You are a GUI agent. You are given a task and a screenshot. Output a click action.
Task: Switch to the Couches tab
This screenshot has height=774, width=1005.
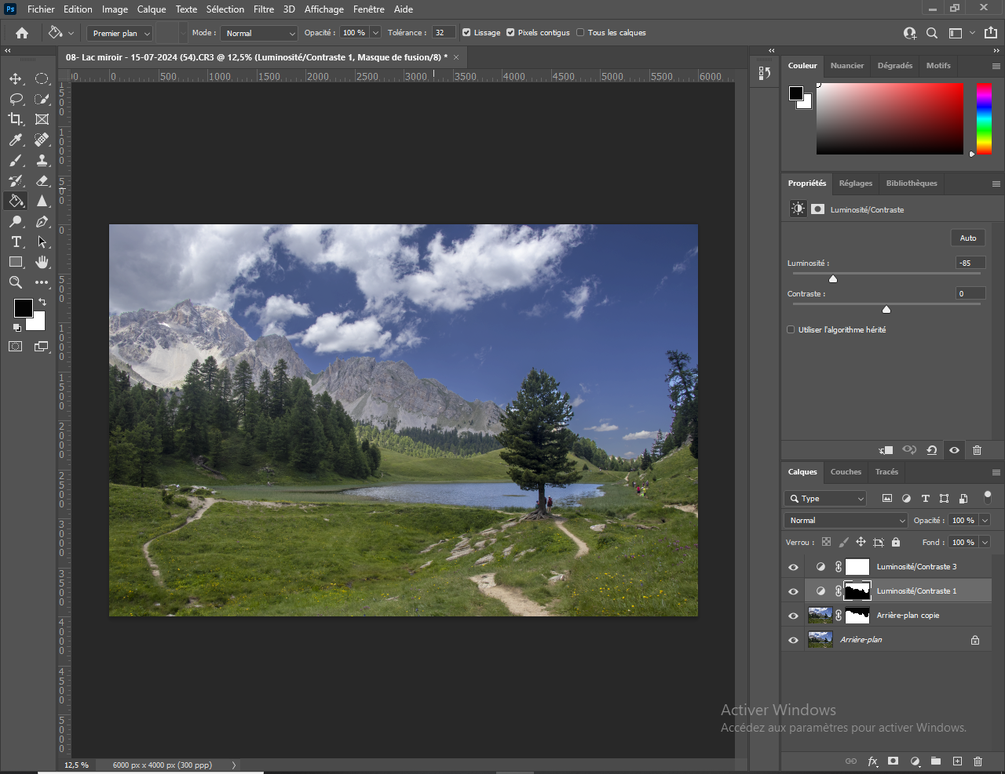click(845, 472)
